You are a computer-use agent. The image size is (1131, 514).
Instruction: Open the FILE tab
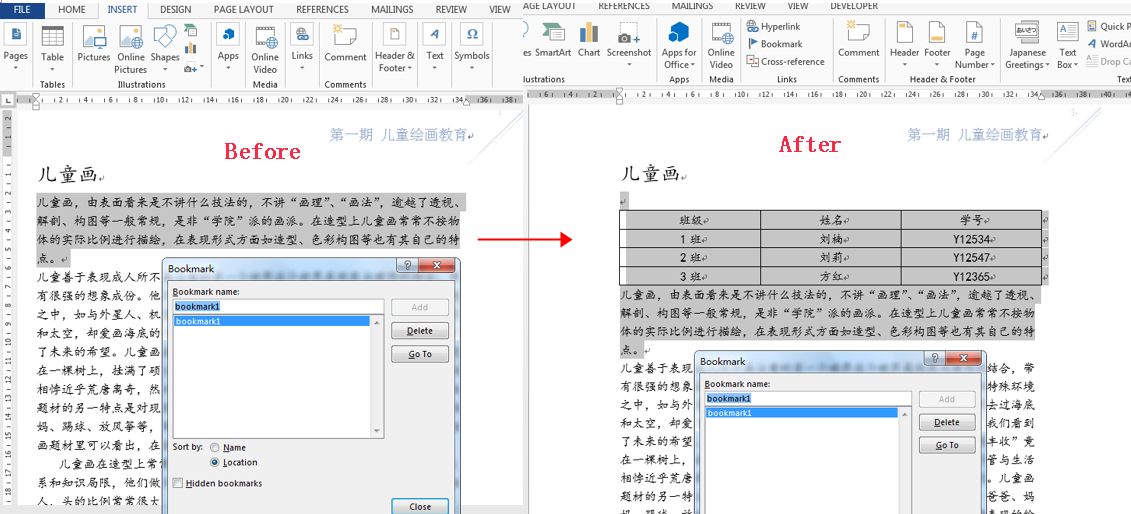coord(22,9)
